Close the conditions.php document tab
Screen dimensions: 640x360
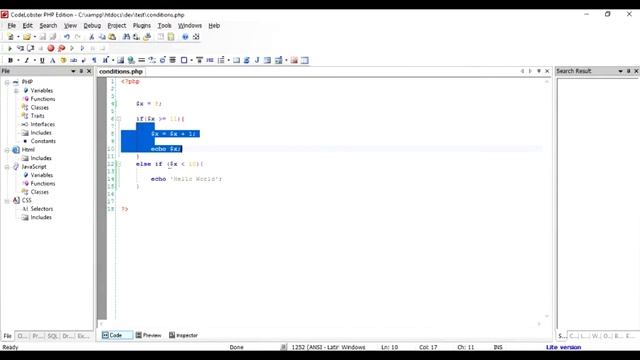pyautogui.click(x=547, y=71)
